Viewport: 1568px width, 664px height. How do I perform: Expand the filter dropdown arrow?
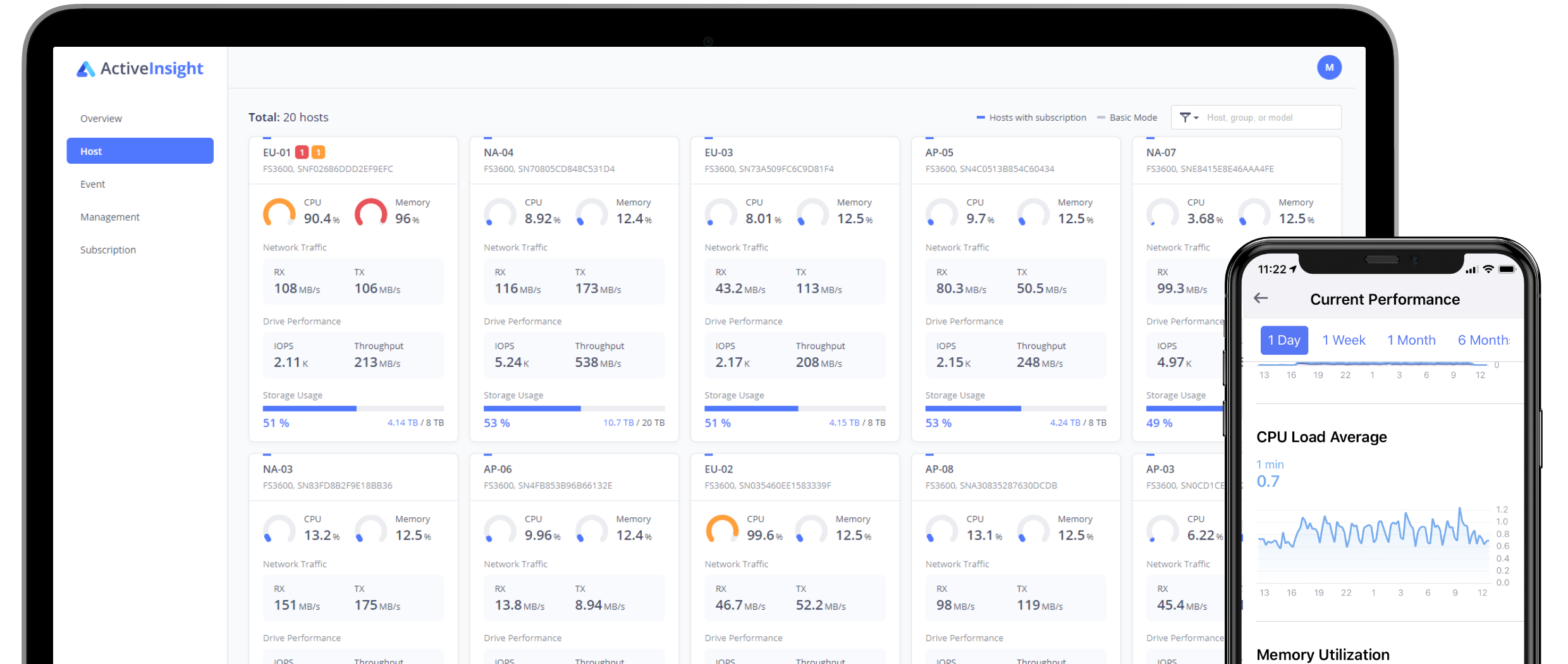[x=1197, y=117]
